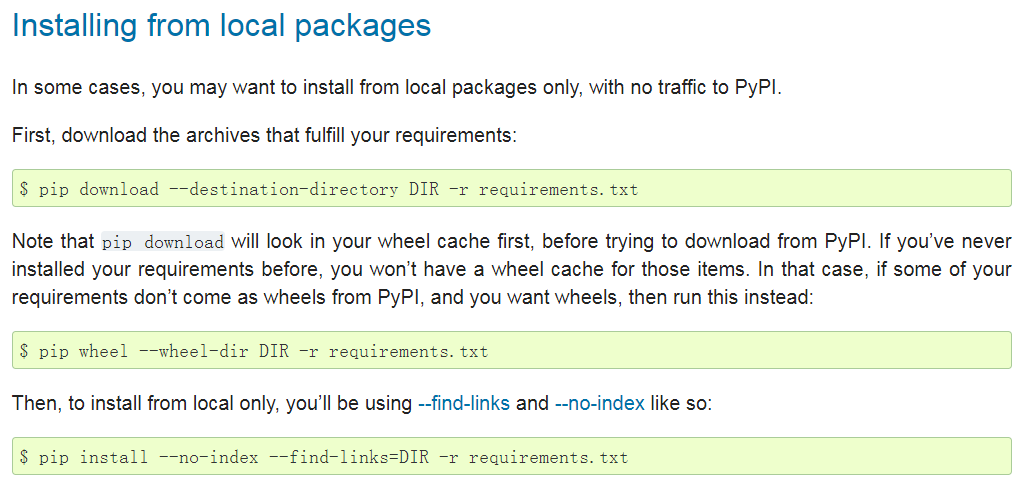Viewport: 1018px width, 480px height.
Task: Open the --find-links hyperlink in the text
Action: [464, 404]
